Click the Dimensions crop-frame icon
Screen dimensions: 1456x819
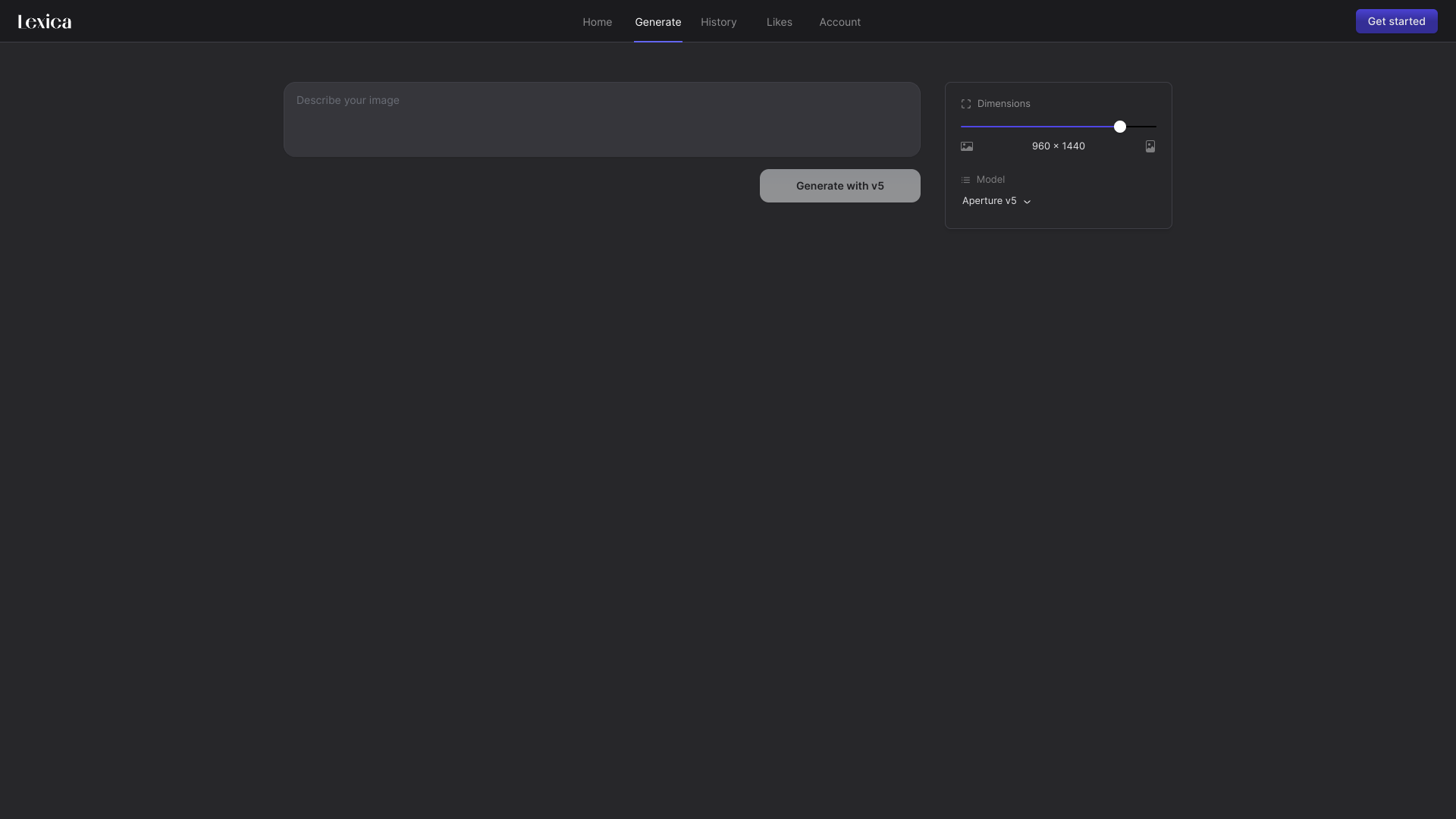tap(966, 103)
